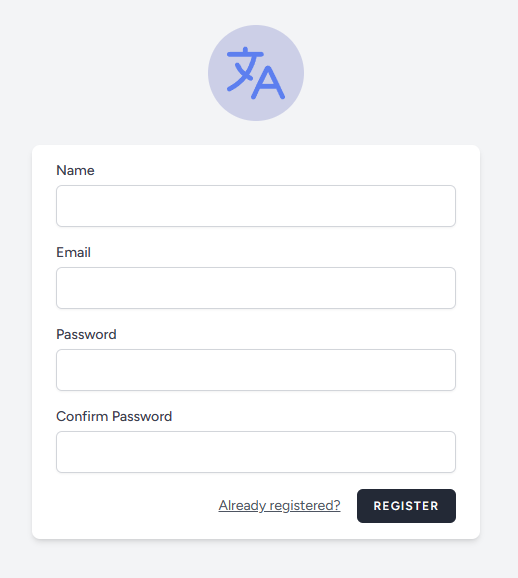Click the dark REGISTER button
This screenshot has width=518, height=578.
pos(406,506)
